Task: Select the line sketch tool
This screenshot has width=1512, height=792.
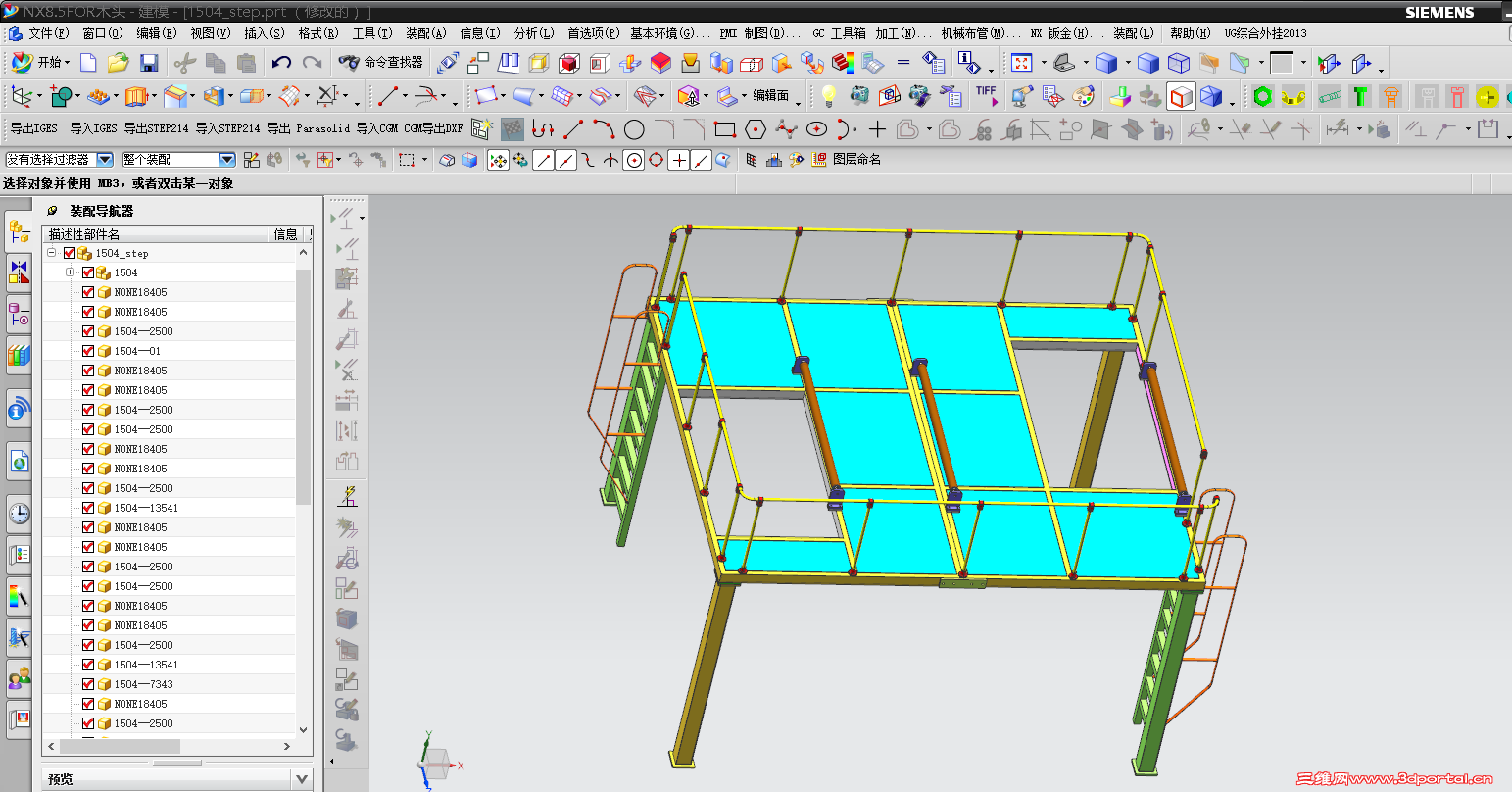Action: click(x=573, y=129)
